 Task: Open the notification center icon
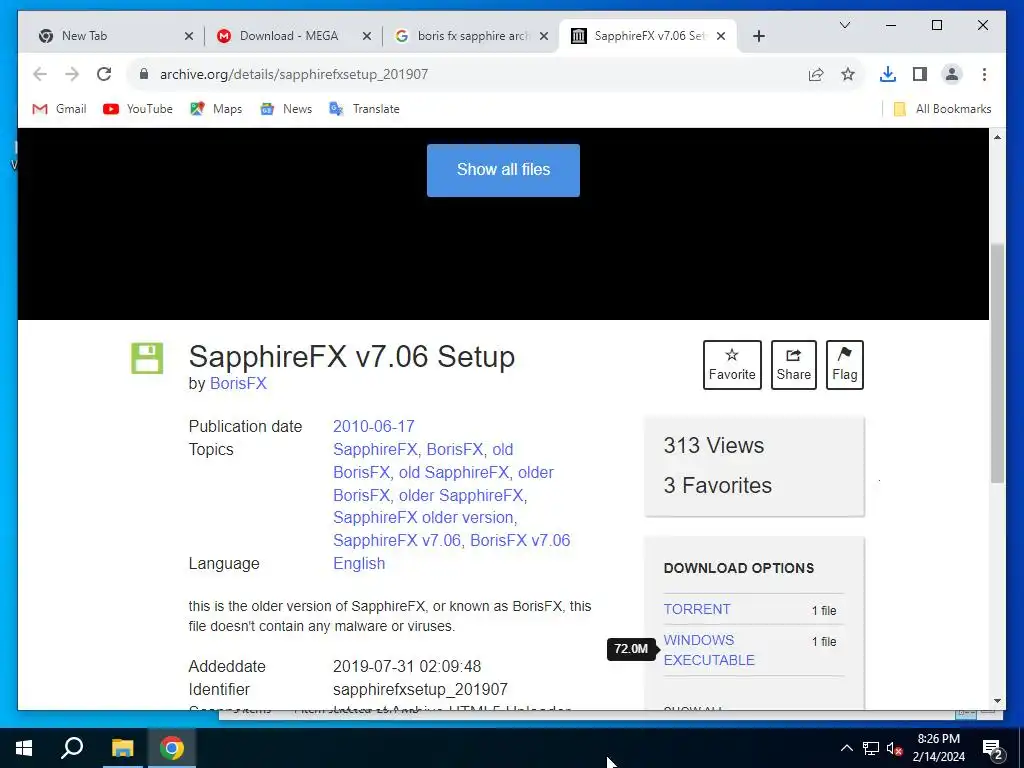click(x=992, y=749)
